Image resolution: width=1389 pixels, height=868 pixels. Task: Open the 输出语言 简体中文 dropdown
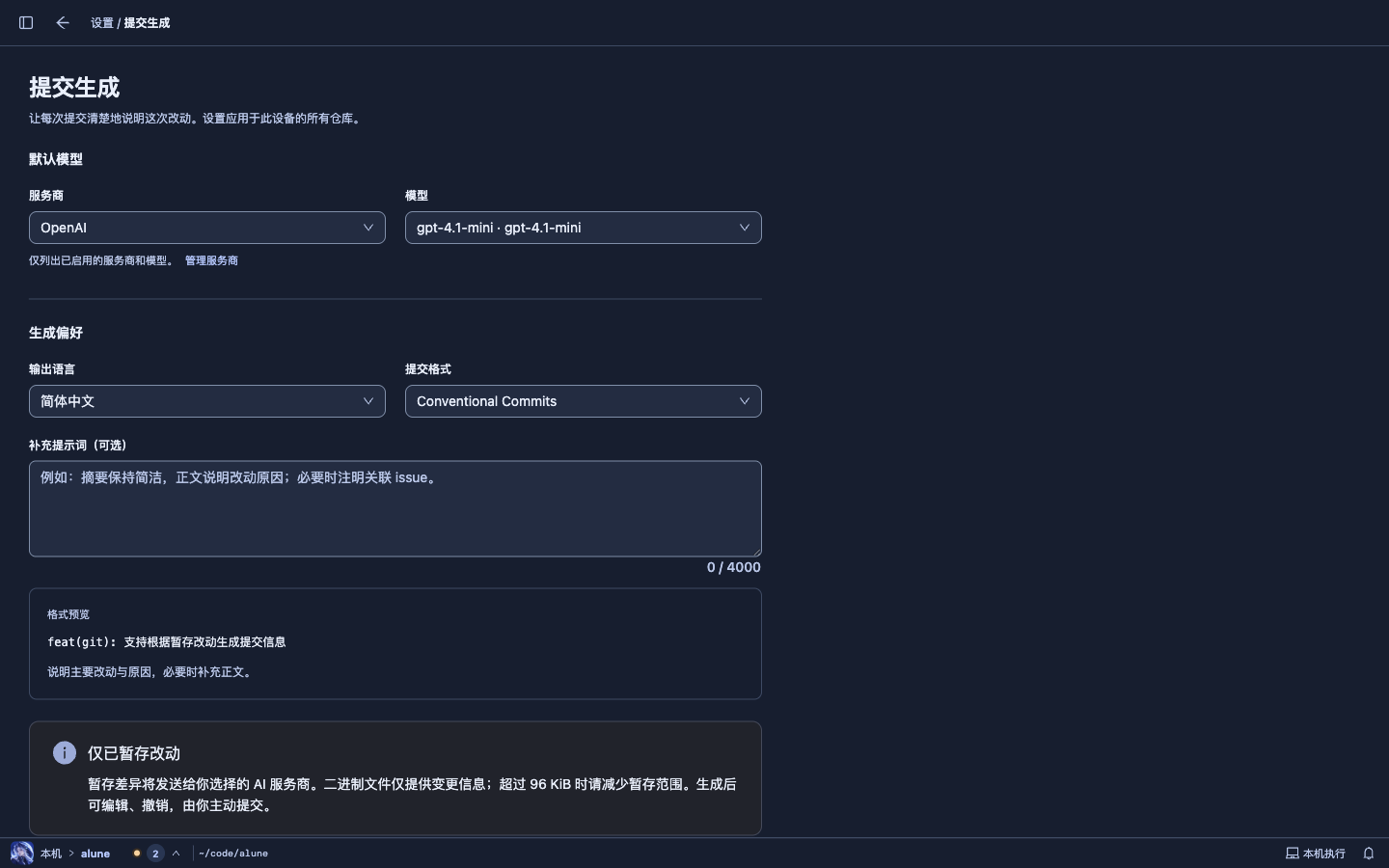point(207,401)
